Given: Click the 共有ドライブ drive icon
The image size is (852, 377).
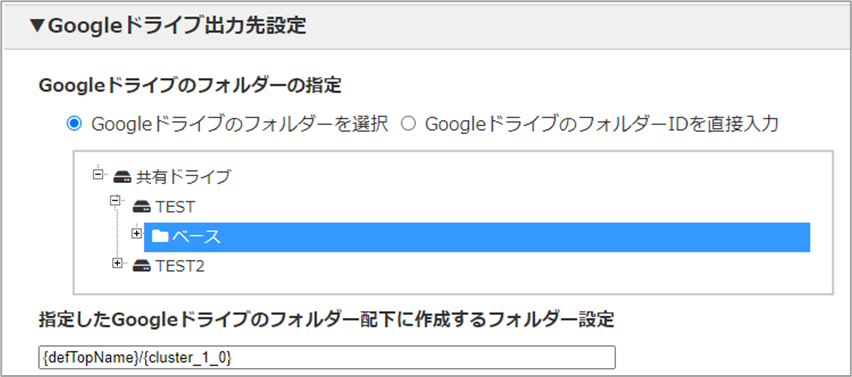Looking at the screenshot, I should pyautogui.click(x=123, y=177).
